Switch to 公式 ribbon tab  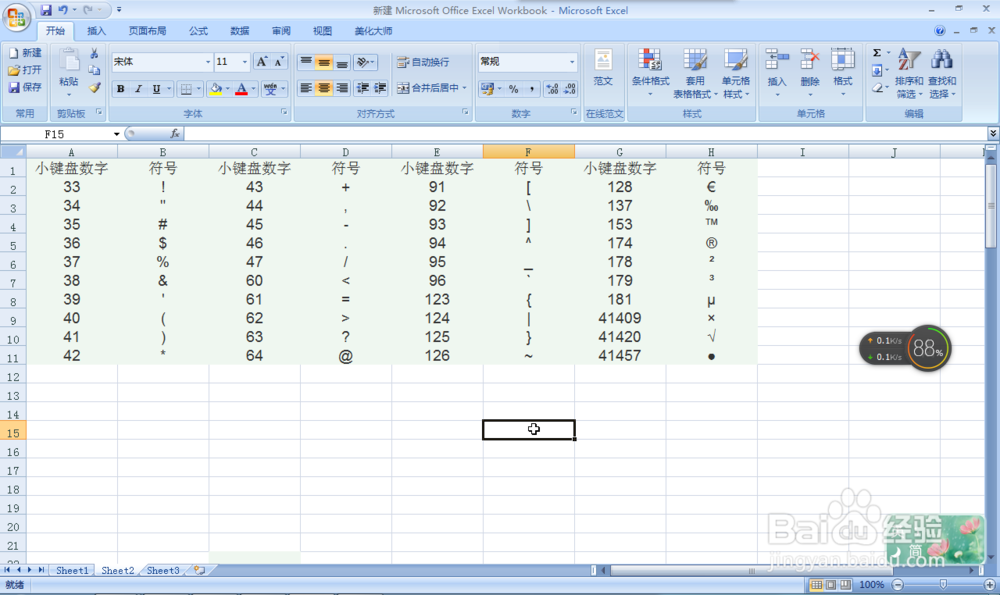tap(198, 31)
